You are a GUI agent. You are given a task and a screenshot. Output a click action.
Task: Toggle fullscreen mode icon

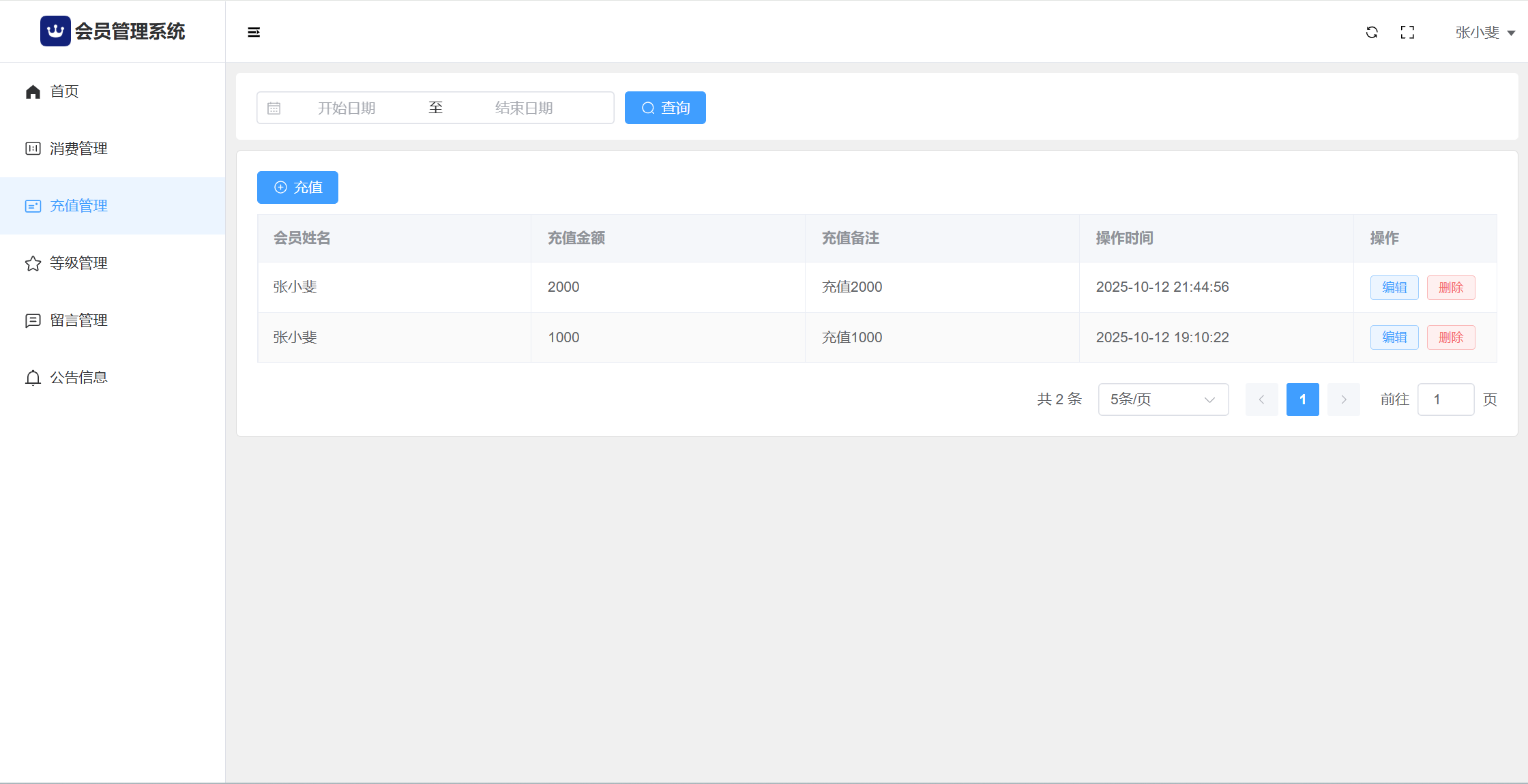1407,32
